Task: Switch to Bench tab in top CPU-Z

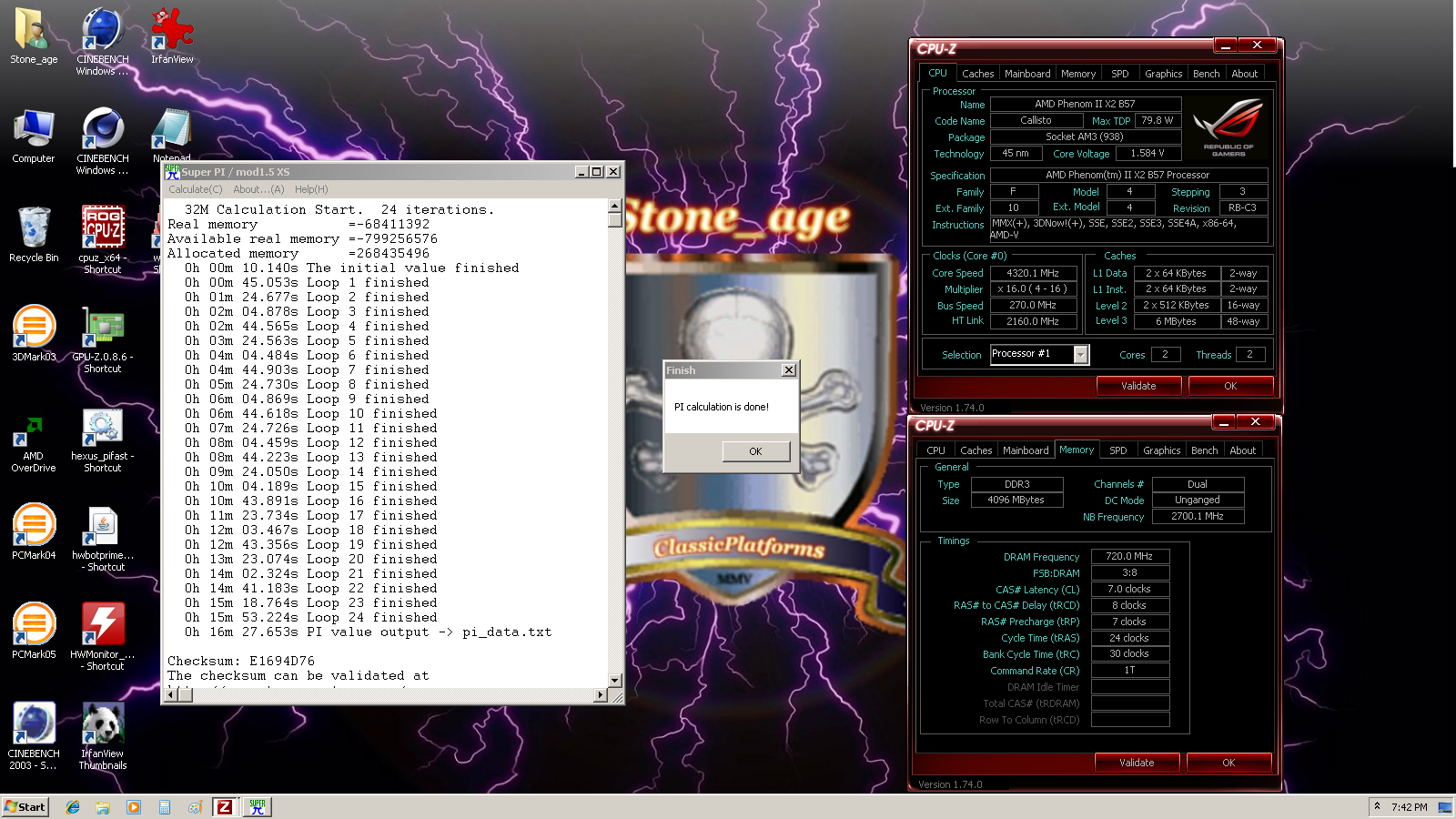Action: (x=1207, y=74)
